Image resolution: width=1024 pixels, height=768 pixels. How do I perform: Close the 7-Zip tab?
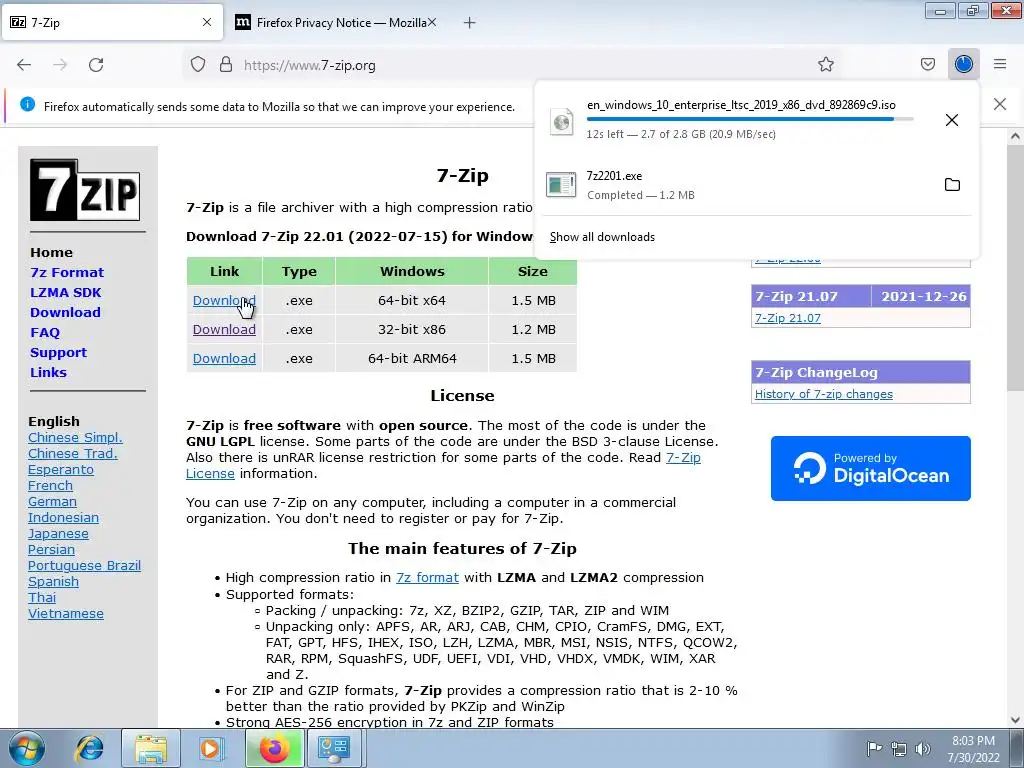tap(207, 22)
